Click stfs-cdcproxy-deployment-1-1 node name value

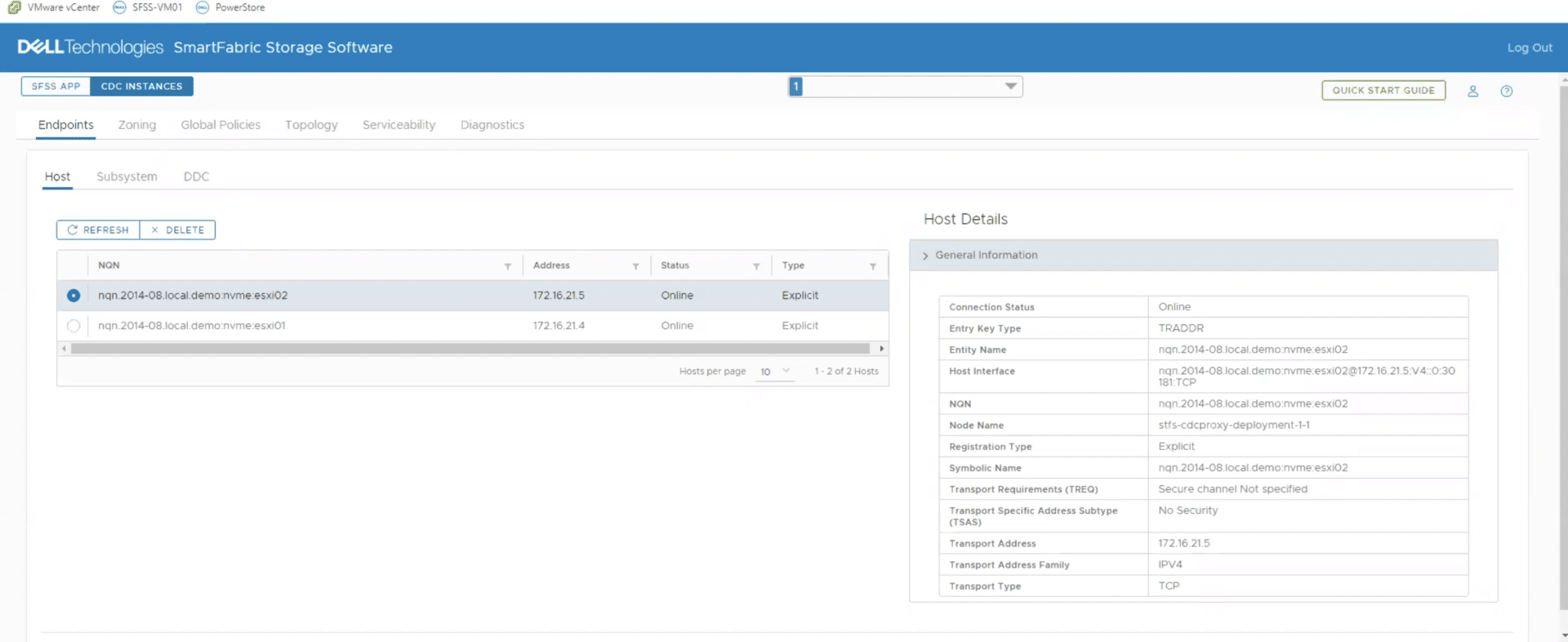tap(1234, 426)
